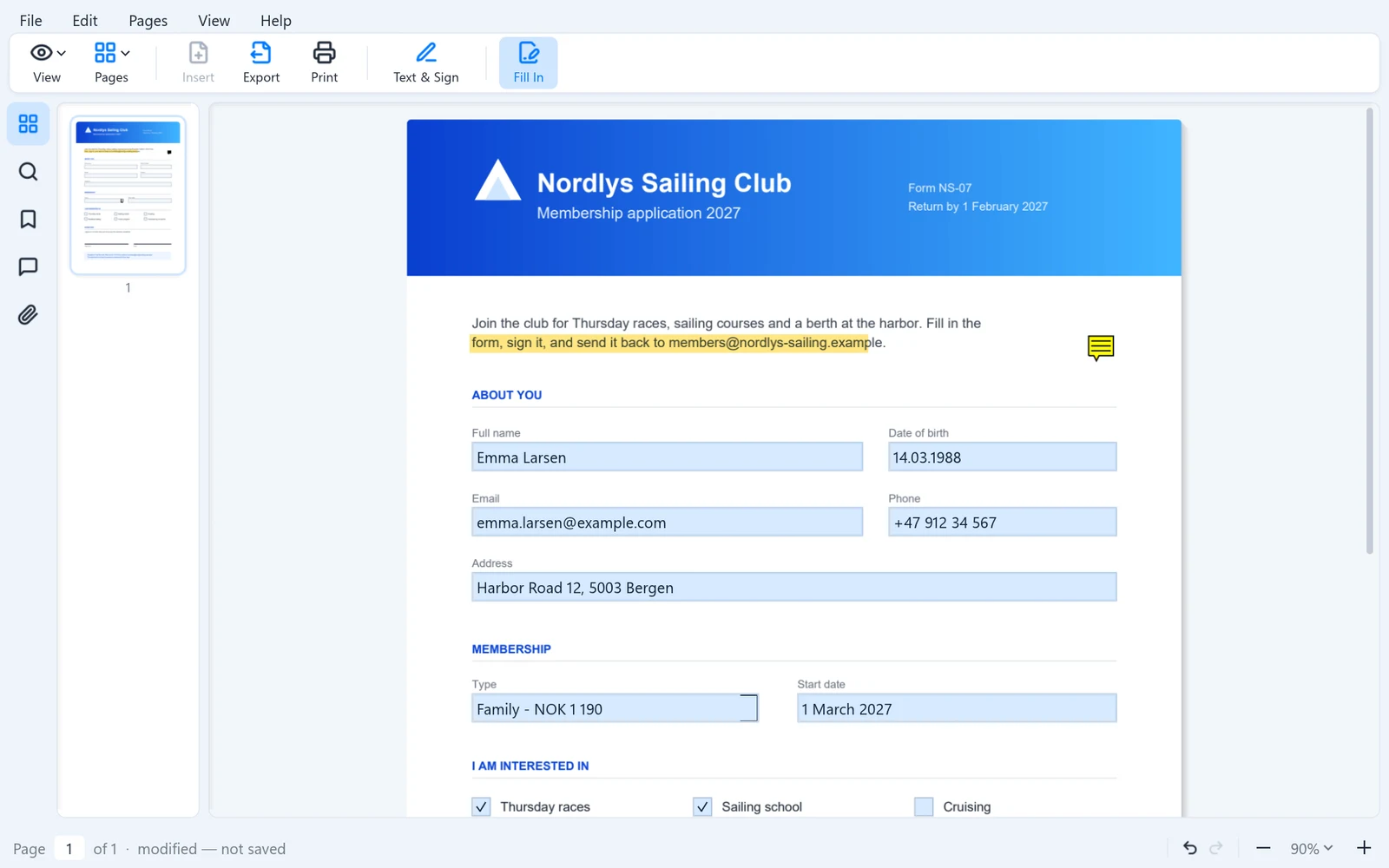Open the 90% zoom level dropdown

(1311, 848)
